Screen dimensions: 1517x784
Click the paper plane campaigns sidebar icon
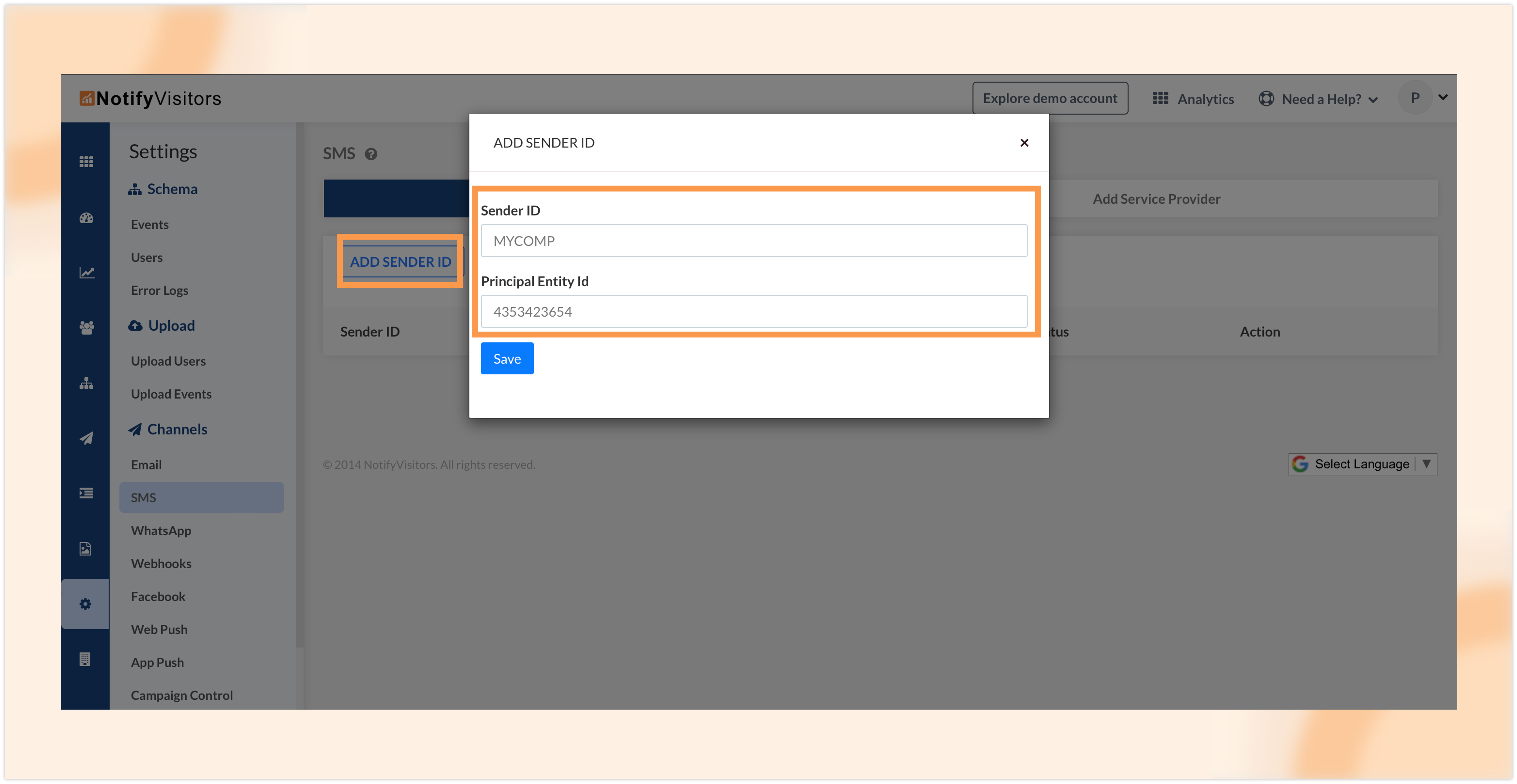coord(86,438)
